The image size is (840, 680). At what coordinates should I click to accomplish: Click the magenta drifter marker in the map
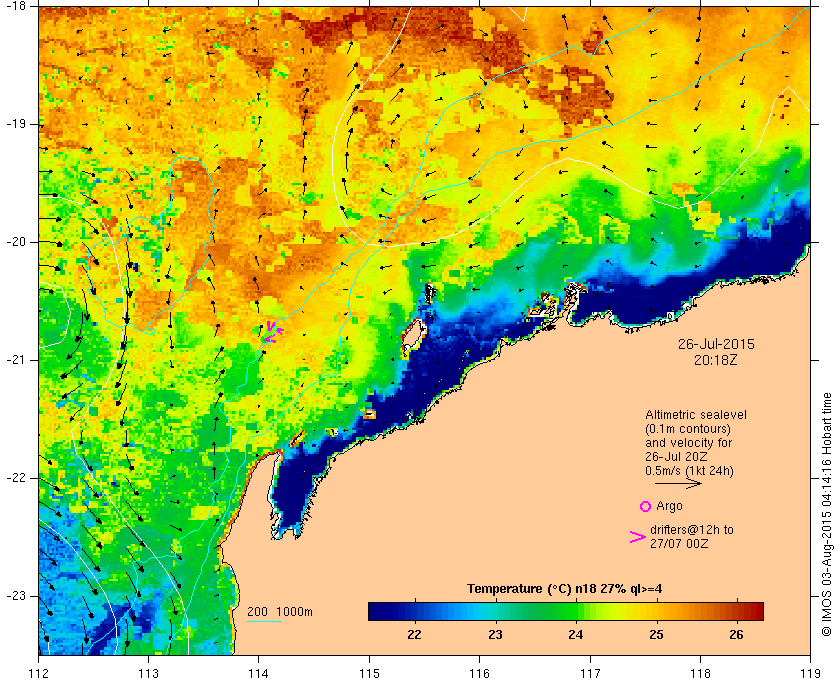click(x=273, y=332)
